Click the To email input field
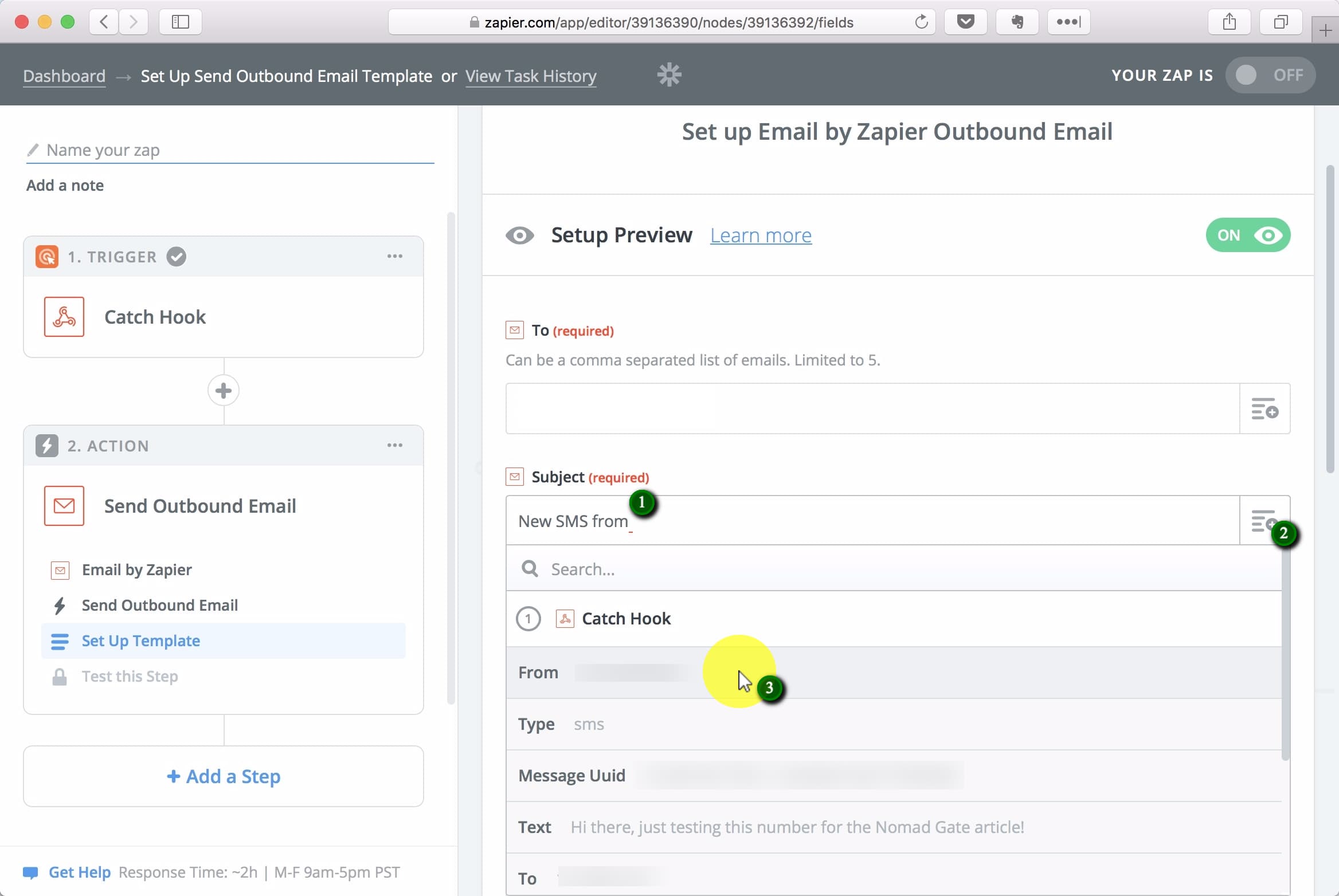This screenshot has width=1339, height=896. point(872,409)
